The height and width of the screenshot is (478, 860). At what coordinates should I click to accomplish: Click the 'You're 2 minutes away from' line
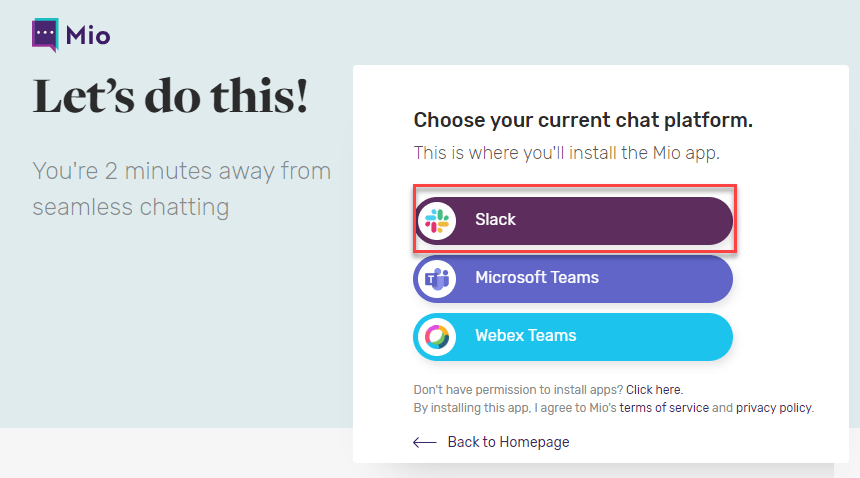[x=181, y=171]
